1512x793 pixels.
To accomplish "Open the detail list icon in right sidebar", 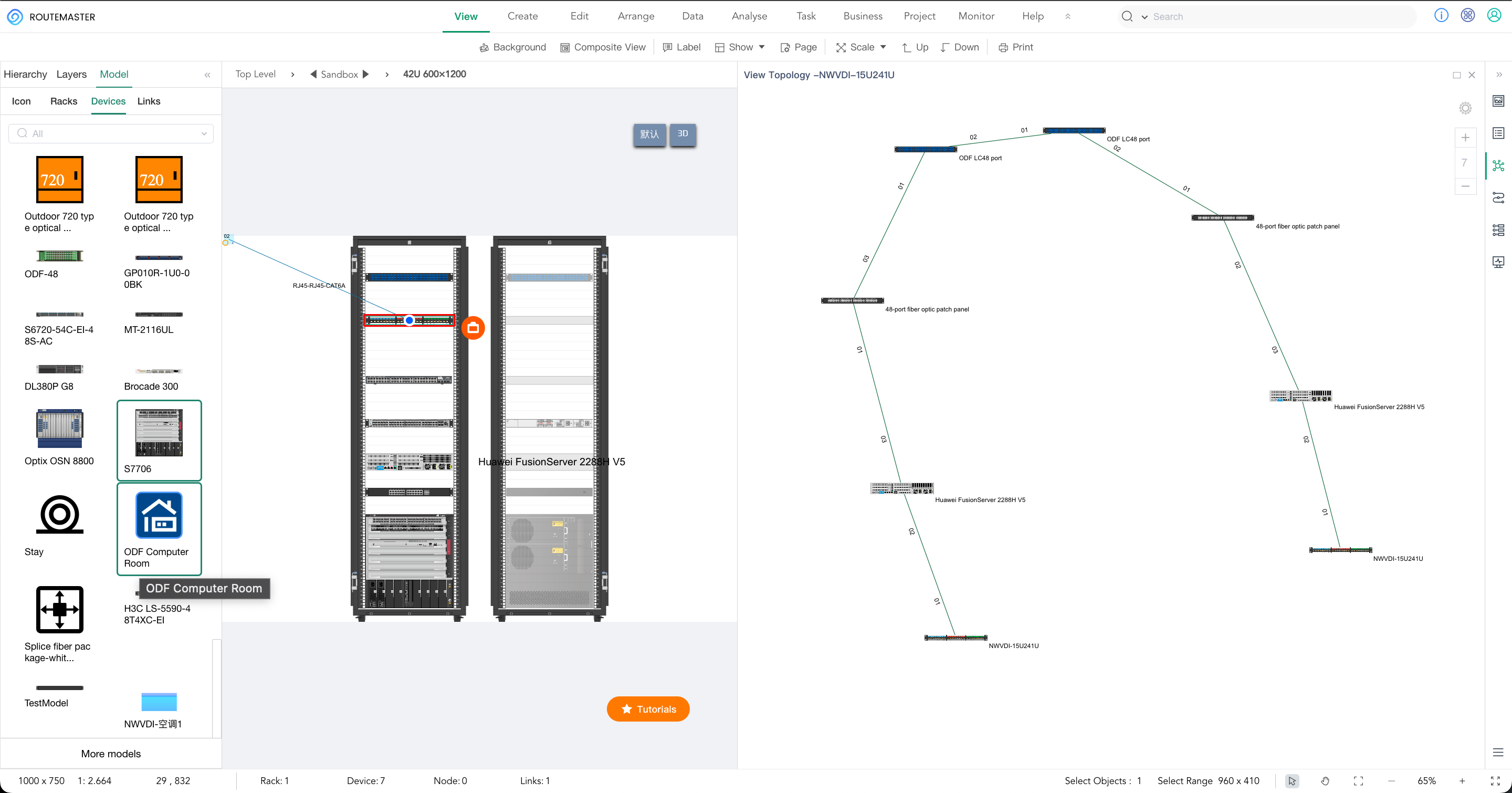I will pyautogui.click(x=1498, y=229).
